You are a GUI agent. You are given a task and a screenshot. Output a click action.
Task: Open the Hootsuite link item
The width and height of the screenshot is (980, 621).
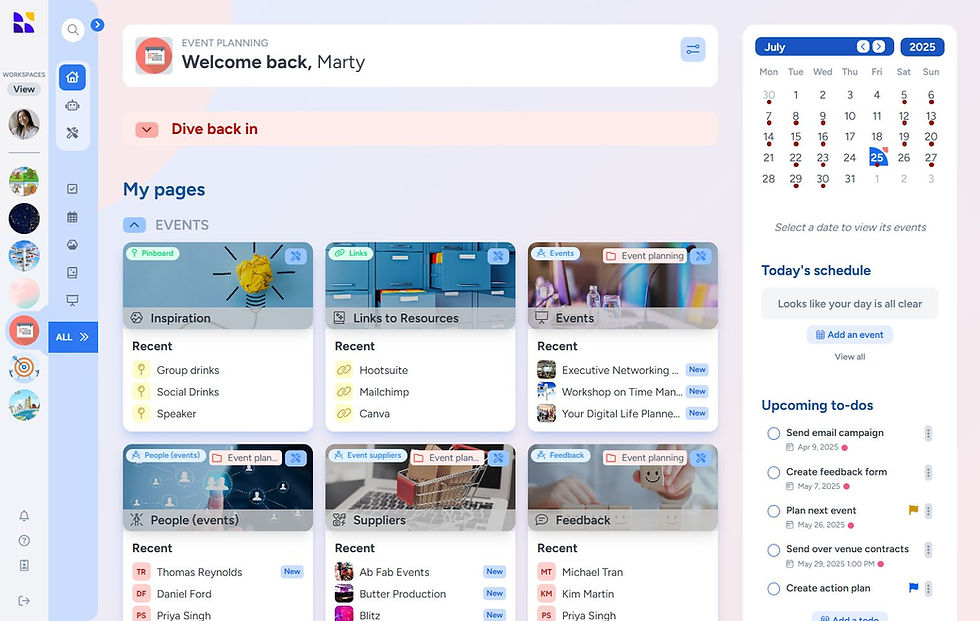pos(383,370)
